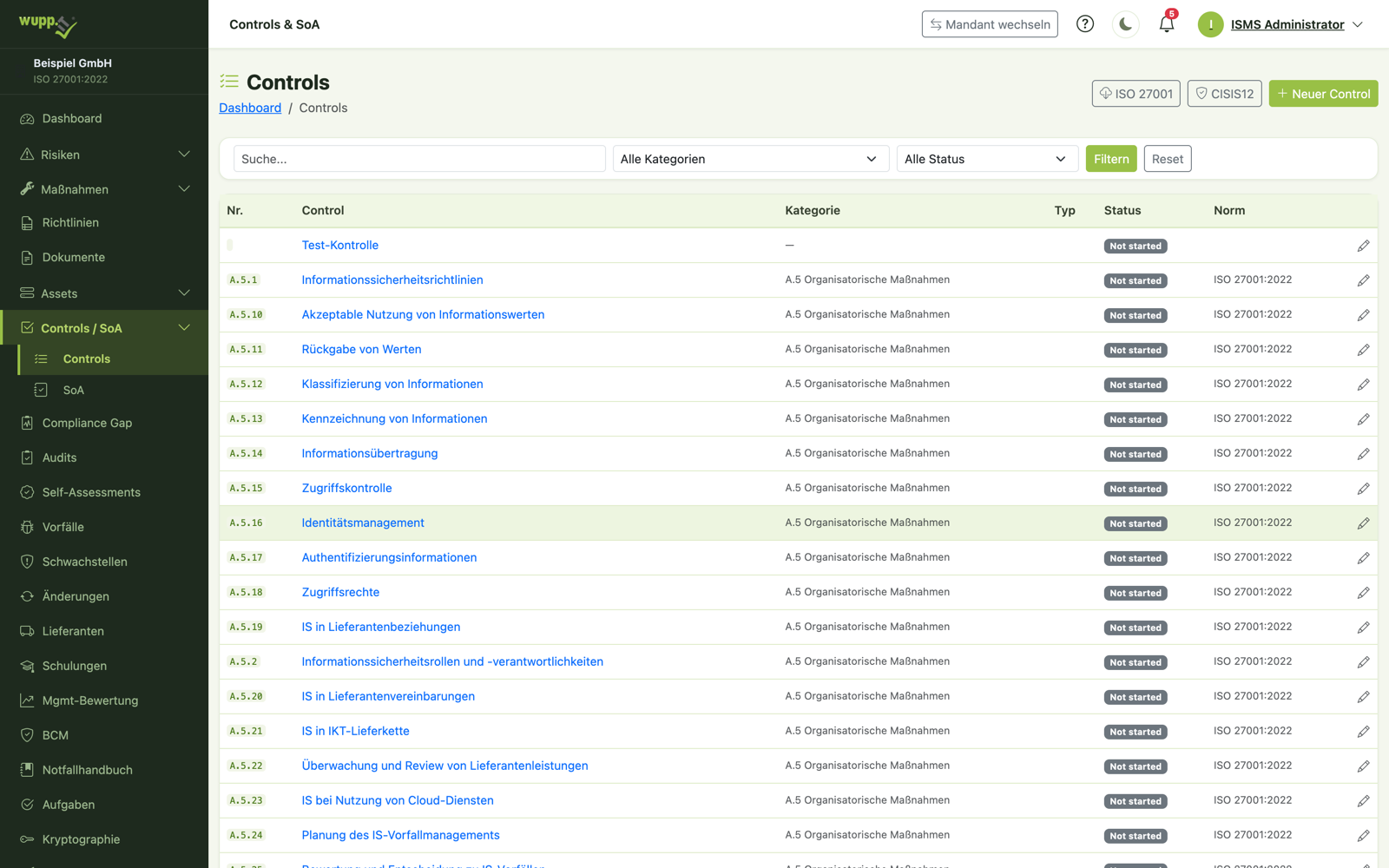Open Notfallhandbuch in sidebar

(x=104, y=770)
